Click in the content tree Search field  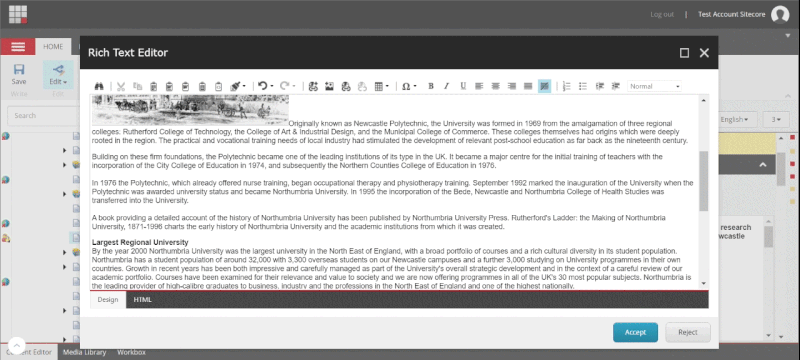(43, 116)
